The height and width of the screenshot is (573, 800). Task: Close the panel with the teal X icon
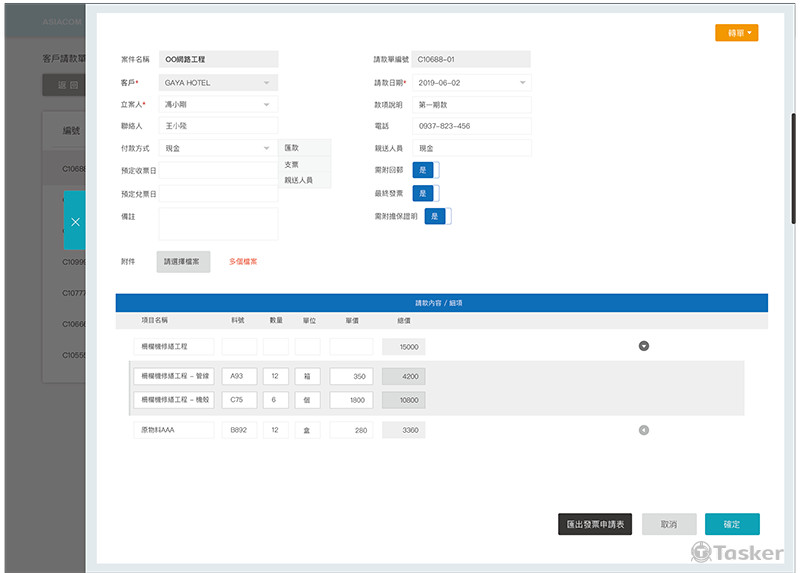click(75, 221)
